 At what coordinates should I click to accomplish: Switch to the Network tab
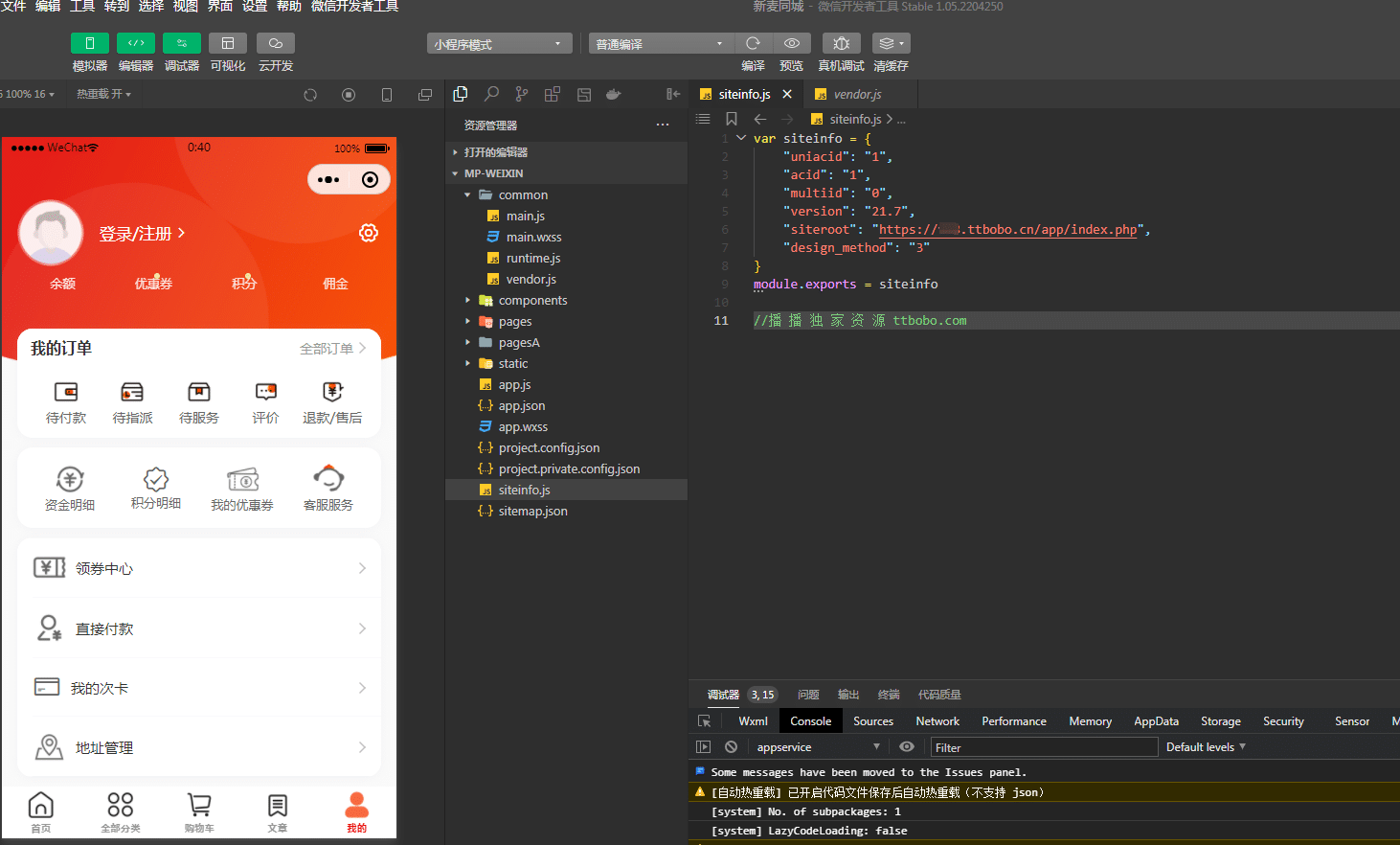coord(937,721)
